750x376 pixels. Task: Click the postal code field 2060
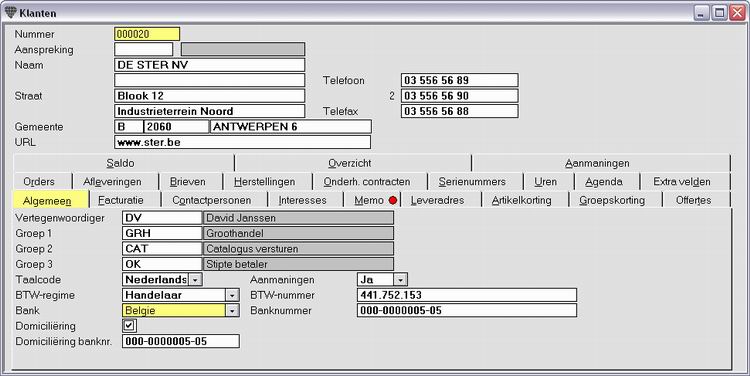(176, 126)
